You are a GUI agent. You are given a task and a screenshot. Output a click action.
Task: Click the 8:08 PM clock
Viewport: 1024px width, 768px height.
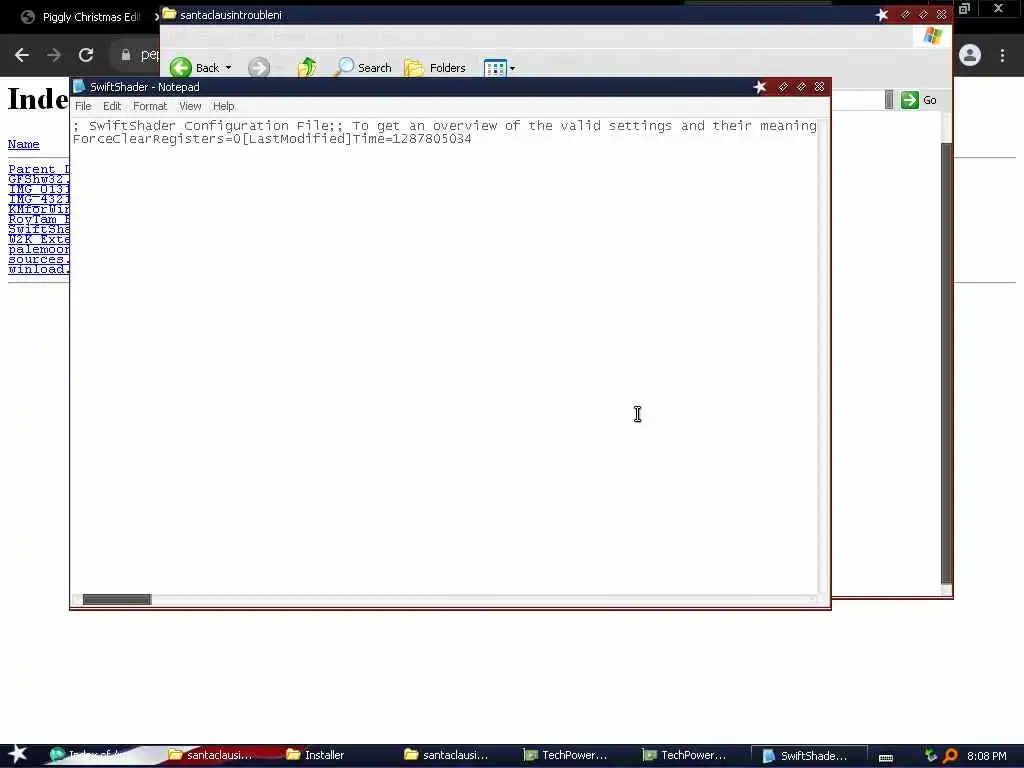click(987, 756)
